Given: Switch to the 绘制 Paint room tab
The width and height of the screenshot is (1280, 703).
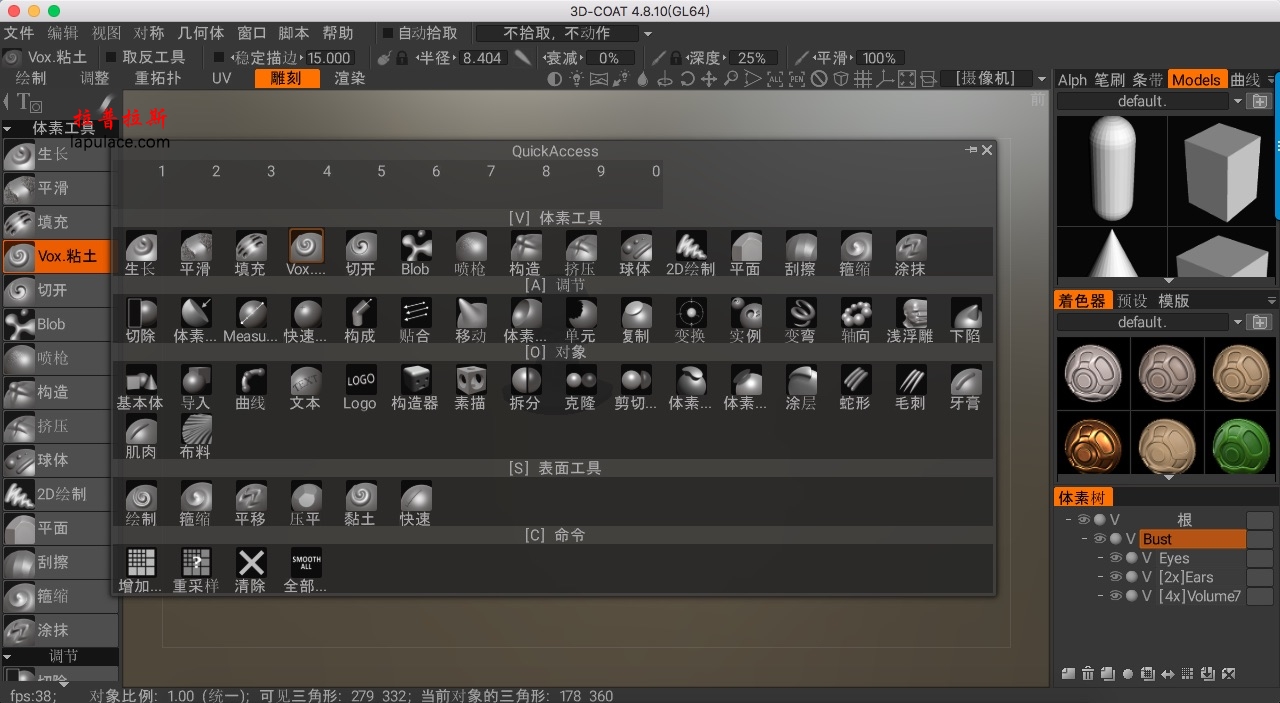Looking at the screenshot, I should 31,78.
